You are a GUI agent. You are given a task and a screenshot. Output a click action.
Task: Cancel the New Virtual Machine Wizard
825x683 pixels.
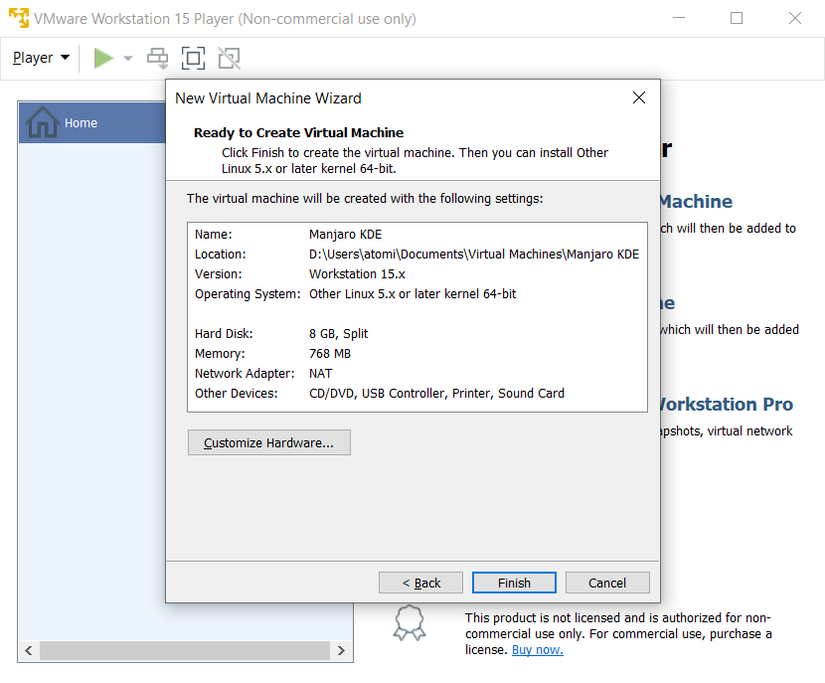click(x=607, y=582)
